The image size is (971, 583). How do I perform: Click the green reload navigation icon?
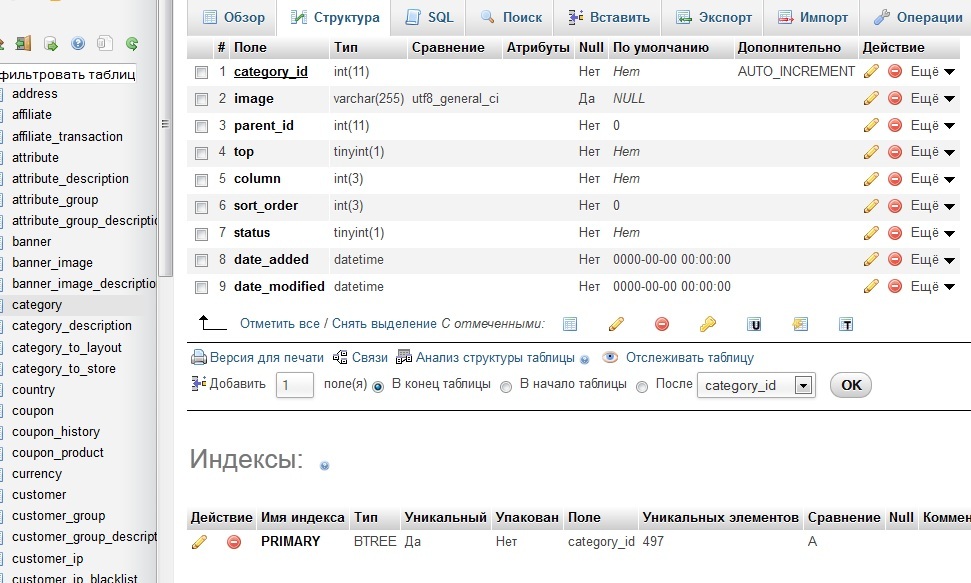click(131, 43)
